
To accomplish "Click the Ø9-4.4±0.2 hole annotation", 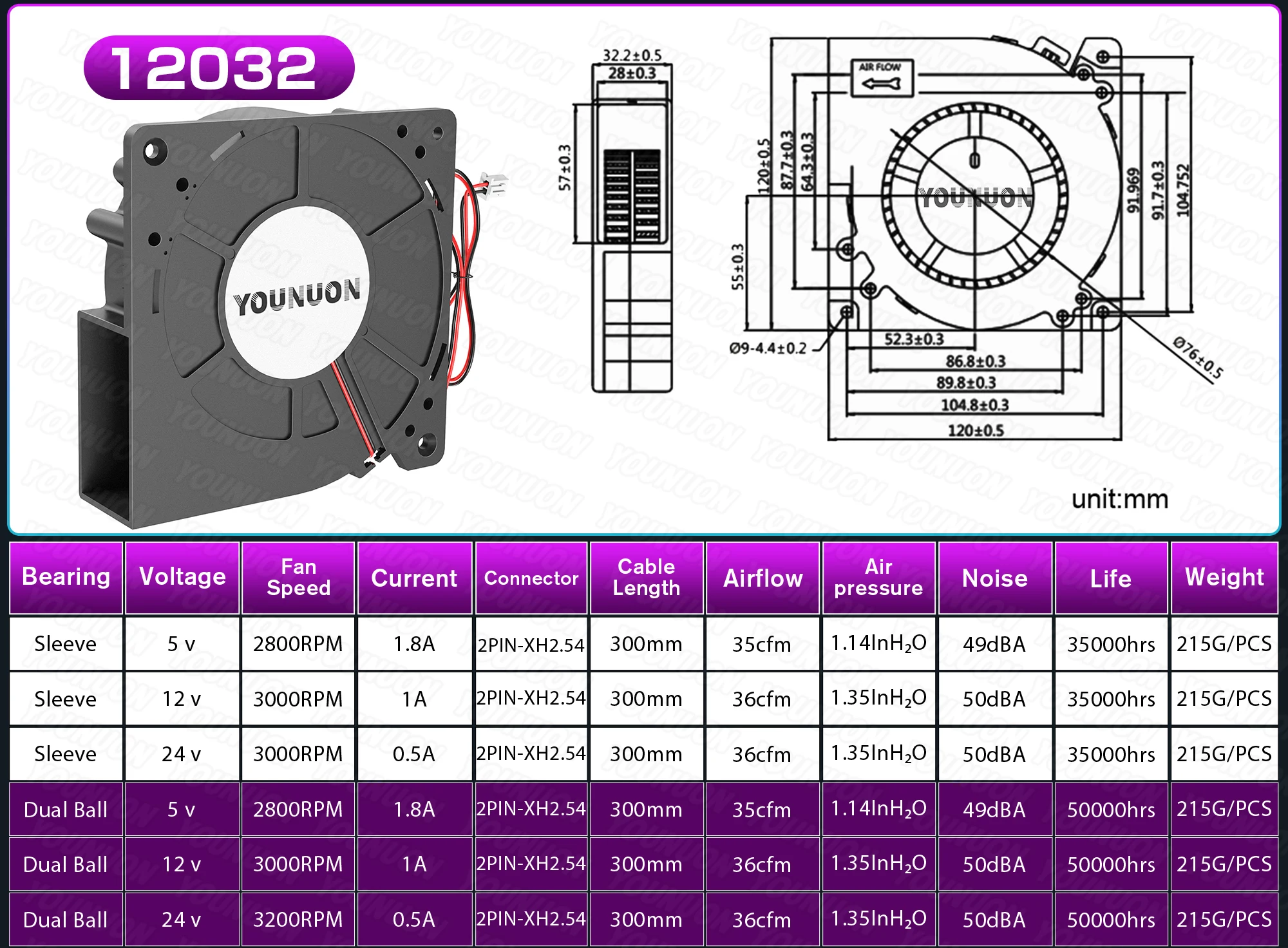I will click(x=768, y=348).
